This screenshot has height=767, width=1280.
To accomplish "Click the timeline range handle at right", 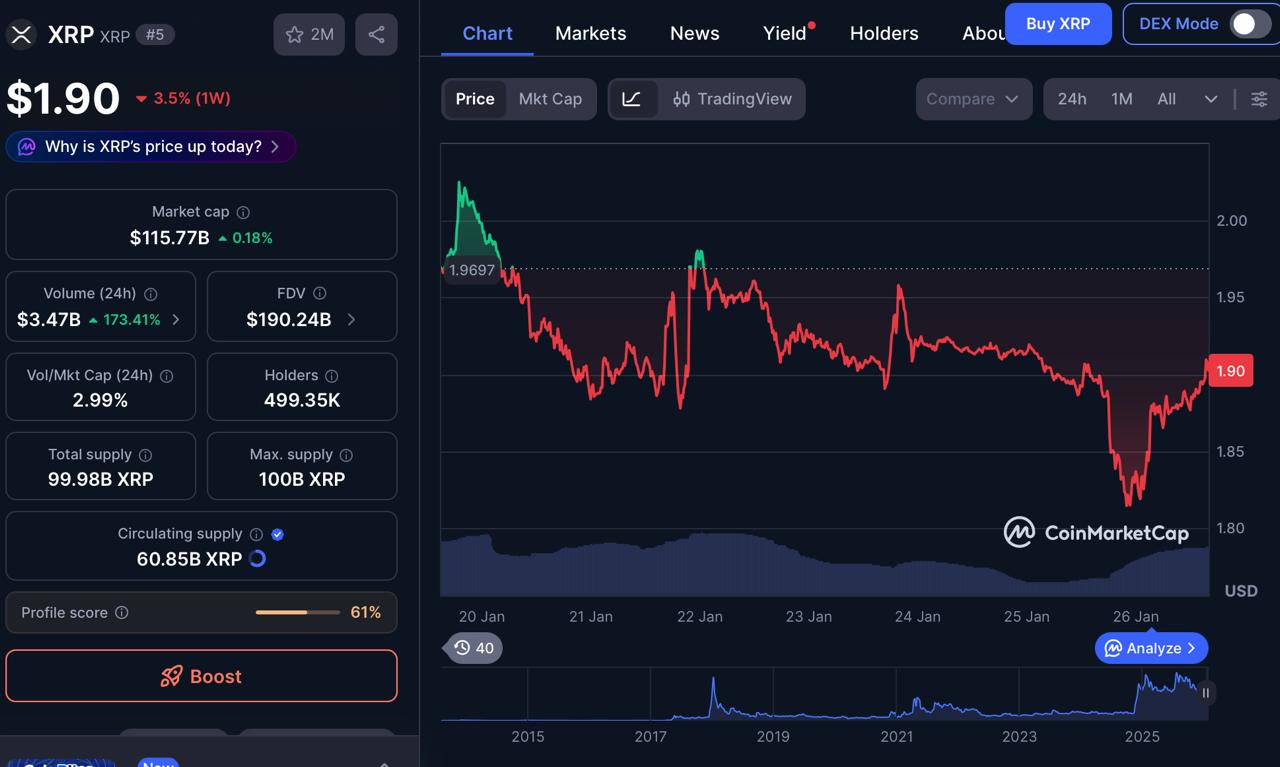I will (1205, 692).
